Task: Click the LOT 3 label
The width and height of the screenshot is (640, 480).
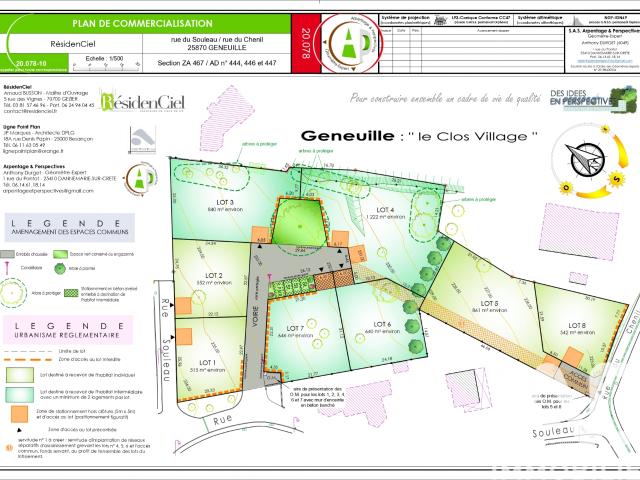Action: 225,202
